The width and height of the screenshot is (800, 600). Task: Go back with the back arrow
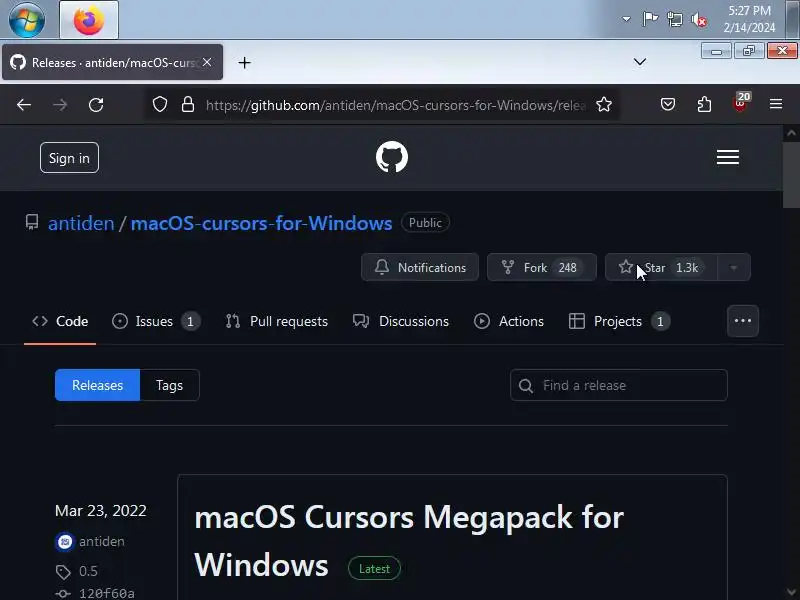pyautogui.click(x=24, y=105)
